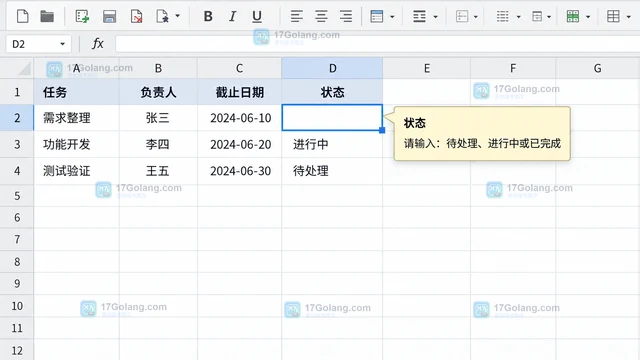The width and height of the screenshot is (640, 360).
Task: Select column D header
Action: (332, 68)
